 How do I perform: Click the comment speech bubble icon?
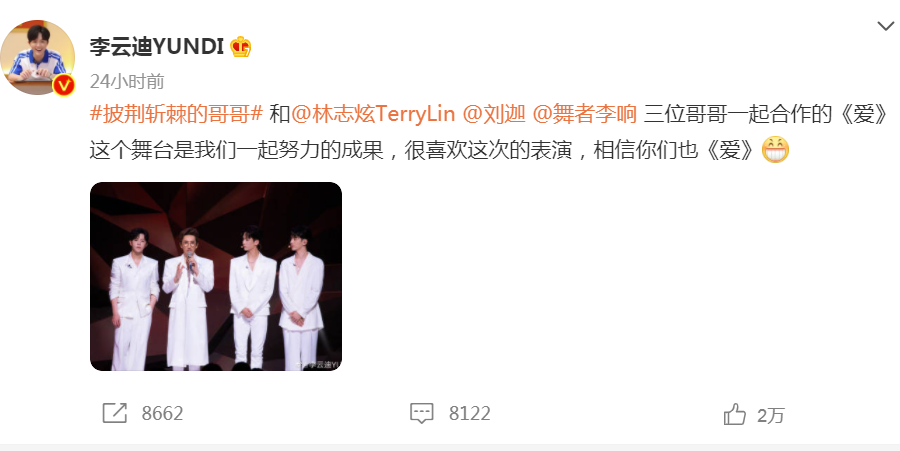click(421, 413)
